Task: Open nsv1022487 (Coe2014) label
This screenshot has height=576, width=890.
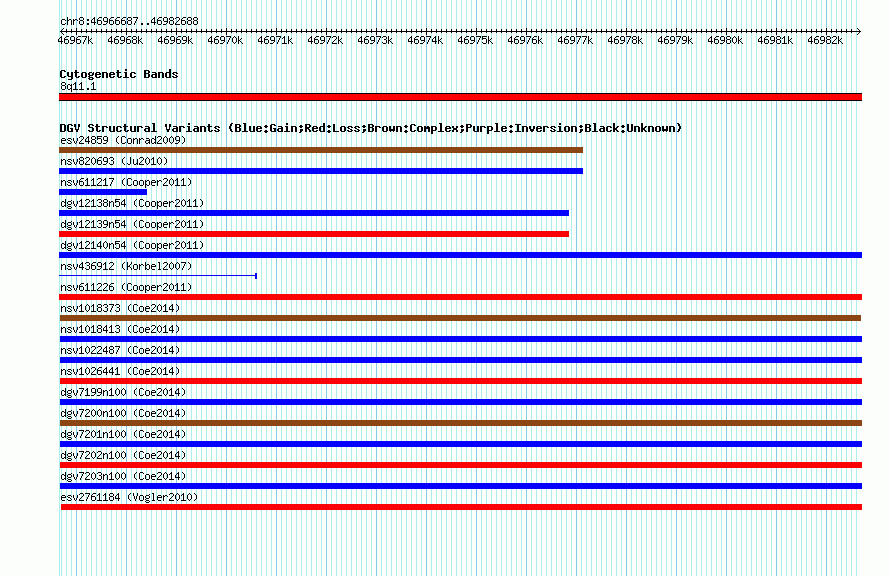Action: click(120, 350)
